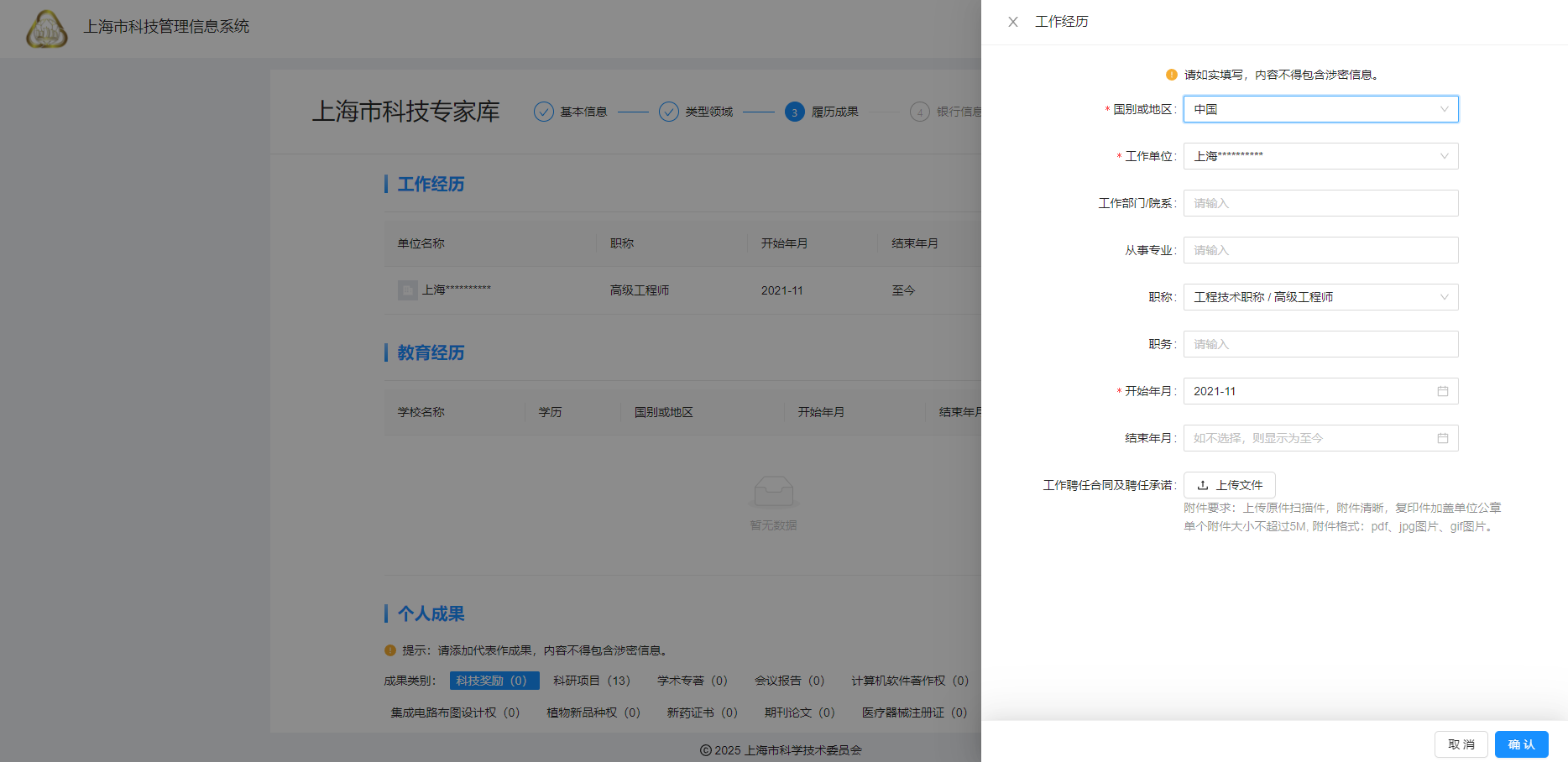Image resolution: width=1568 pixels, height=762 pixels.
Task: Click the 基本信息 step checkmark icon
Action: pyautogui.click(x=544, y=112)
